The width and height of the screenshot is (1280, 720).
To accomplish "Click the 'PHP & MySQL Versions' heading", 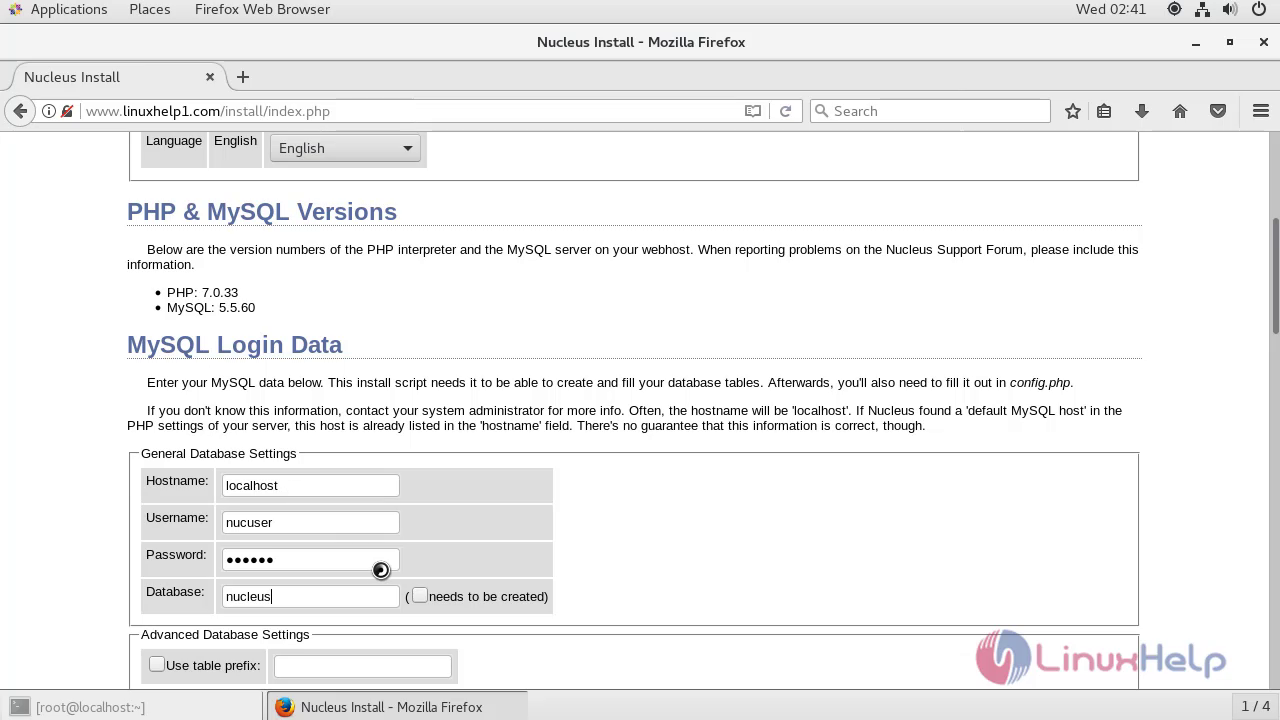I will tap(262, 212).
